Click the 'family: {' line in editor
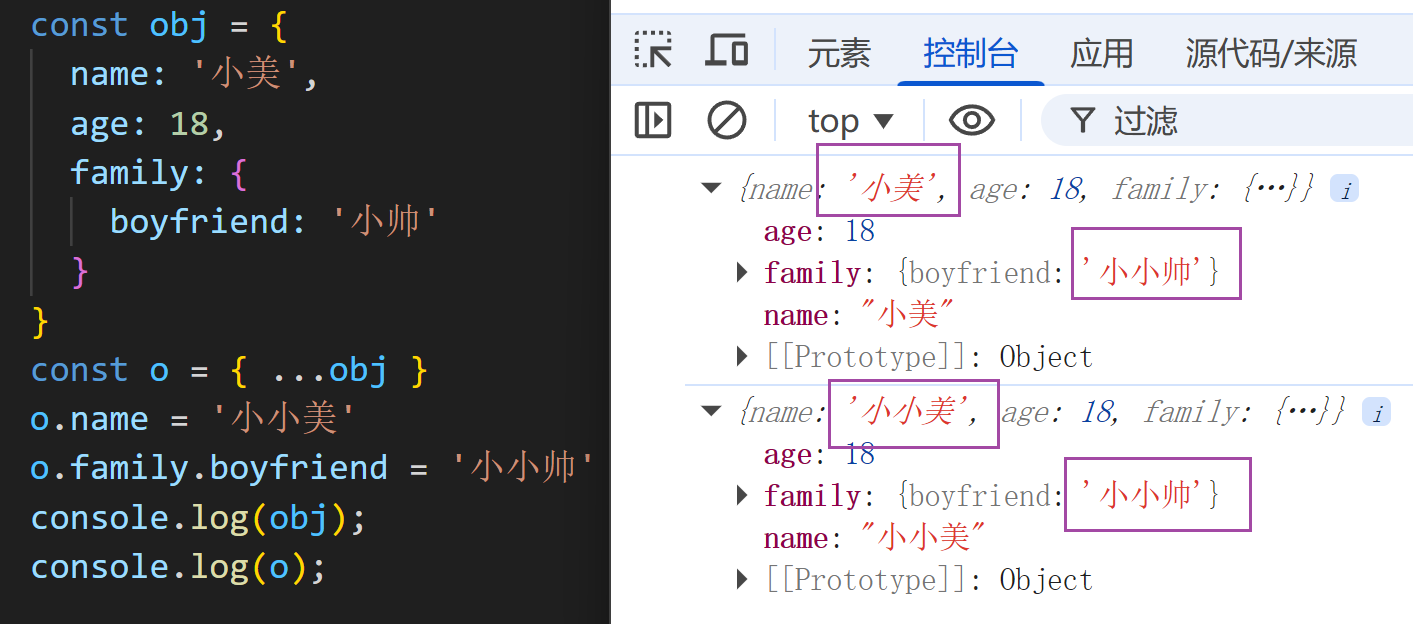The height and width of the screenshot is (624, 1413). (x=158, y=173)
